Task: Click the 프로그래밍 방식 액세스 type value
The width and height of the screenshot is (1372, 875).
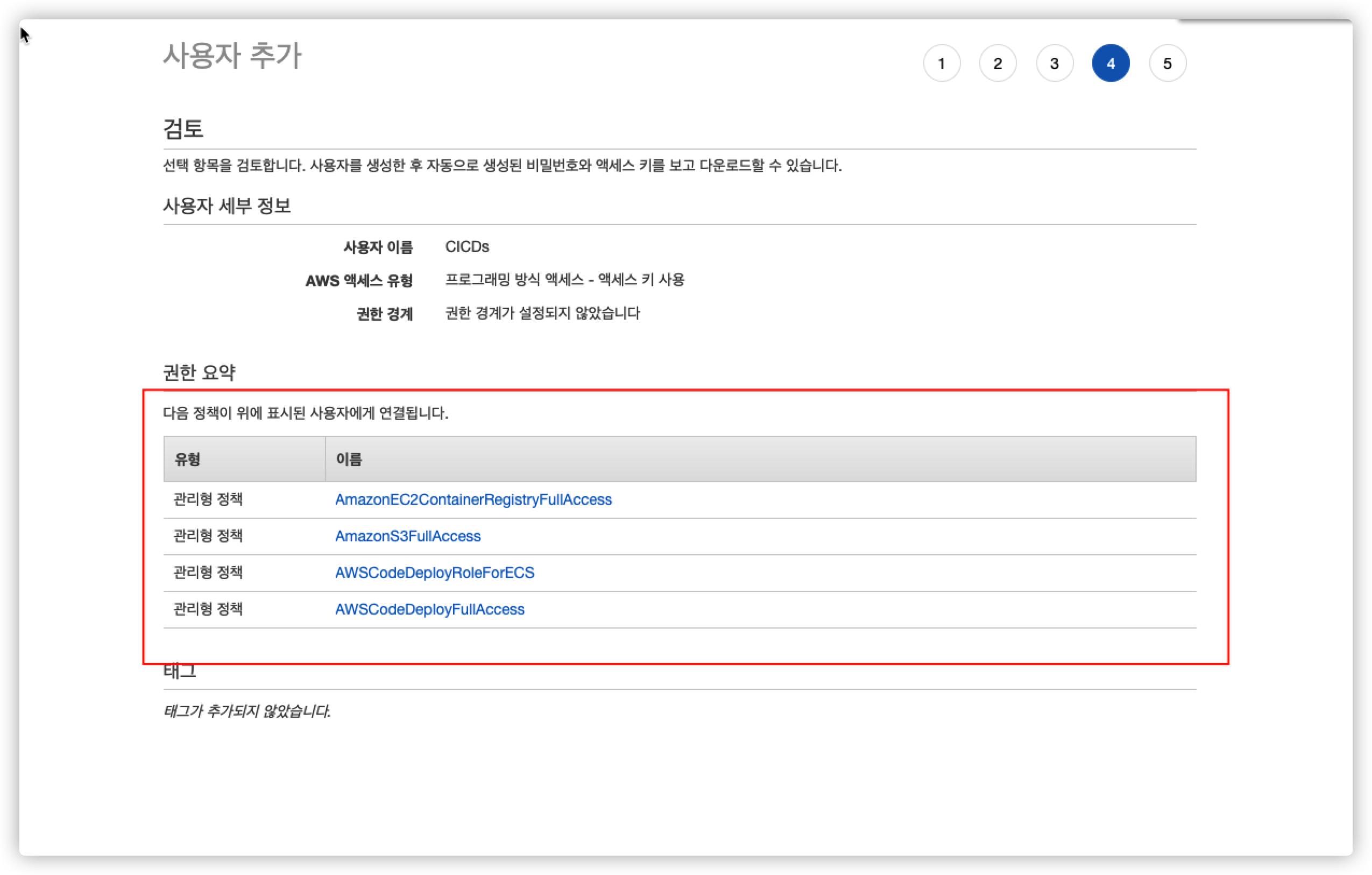Action: tap(564, 280)
